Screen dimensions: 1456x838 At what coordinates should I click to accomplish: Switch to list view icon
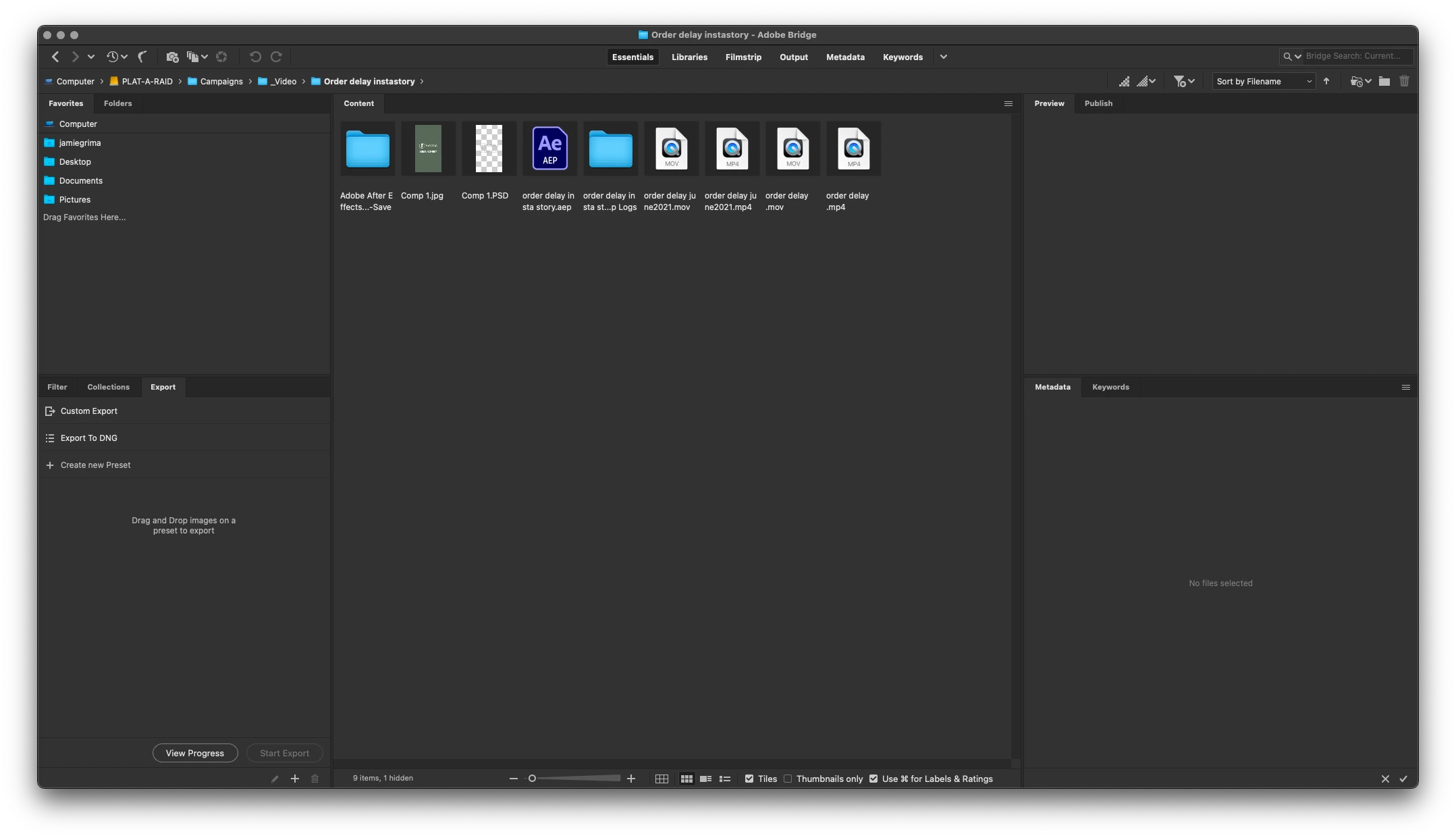[x=725, y=779]
